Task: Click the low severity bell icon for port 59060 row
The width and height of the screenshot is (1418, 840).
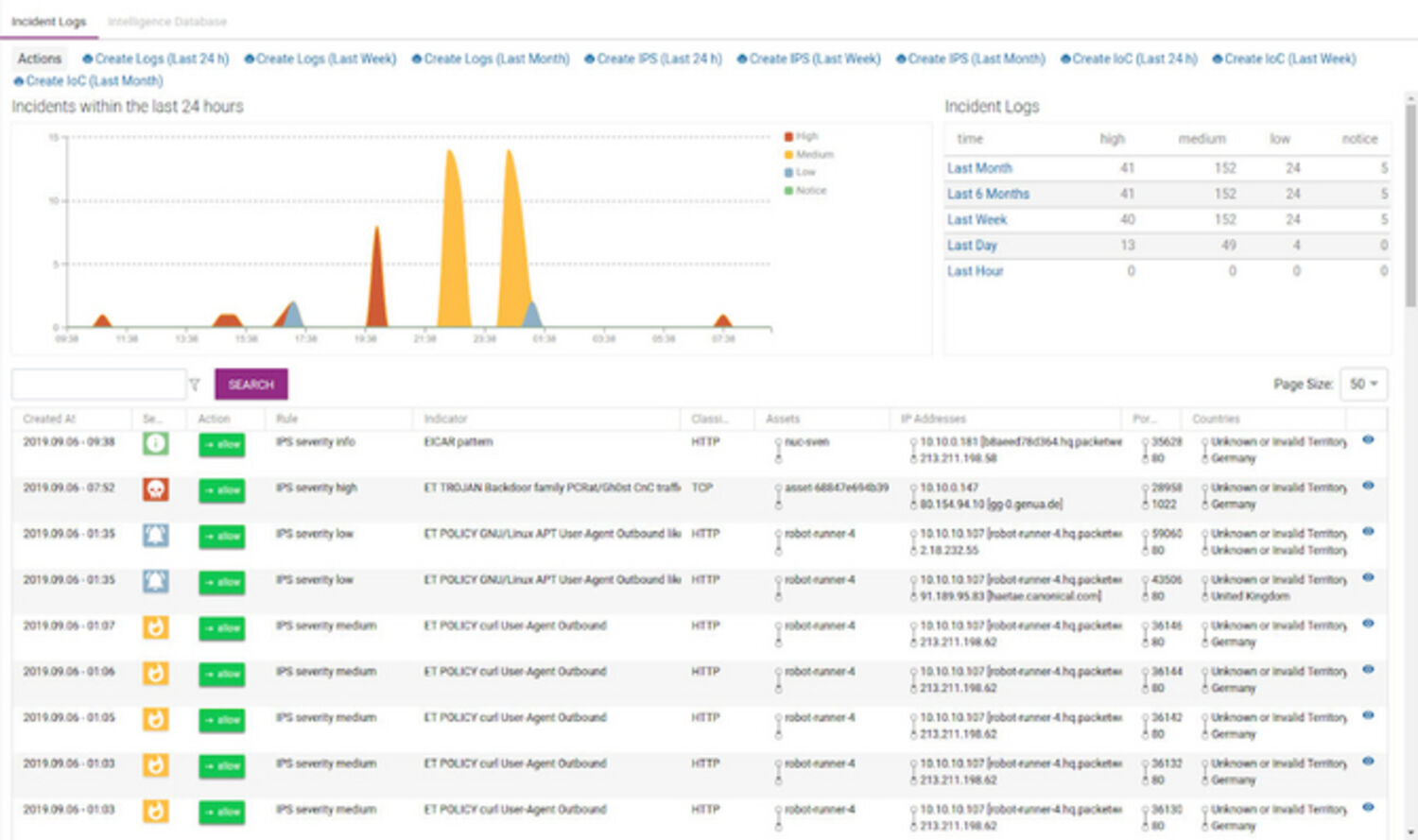Action: (x=156, y=536)
